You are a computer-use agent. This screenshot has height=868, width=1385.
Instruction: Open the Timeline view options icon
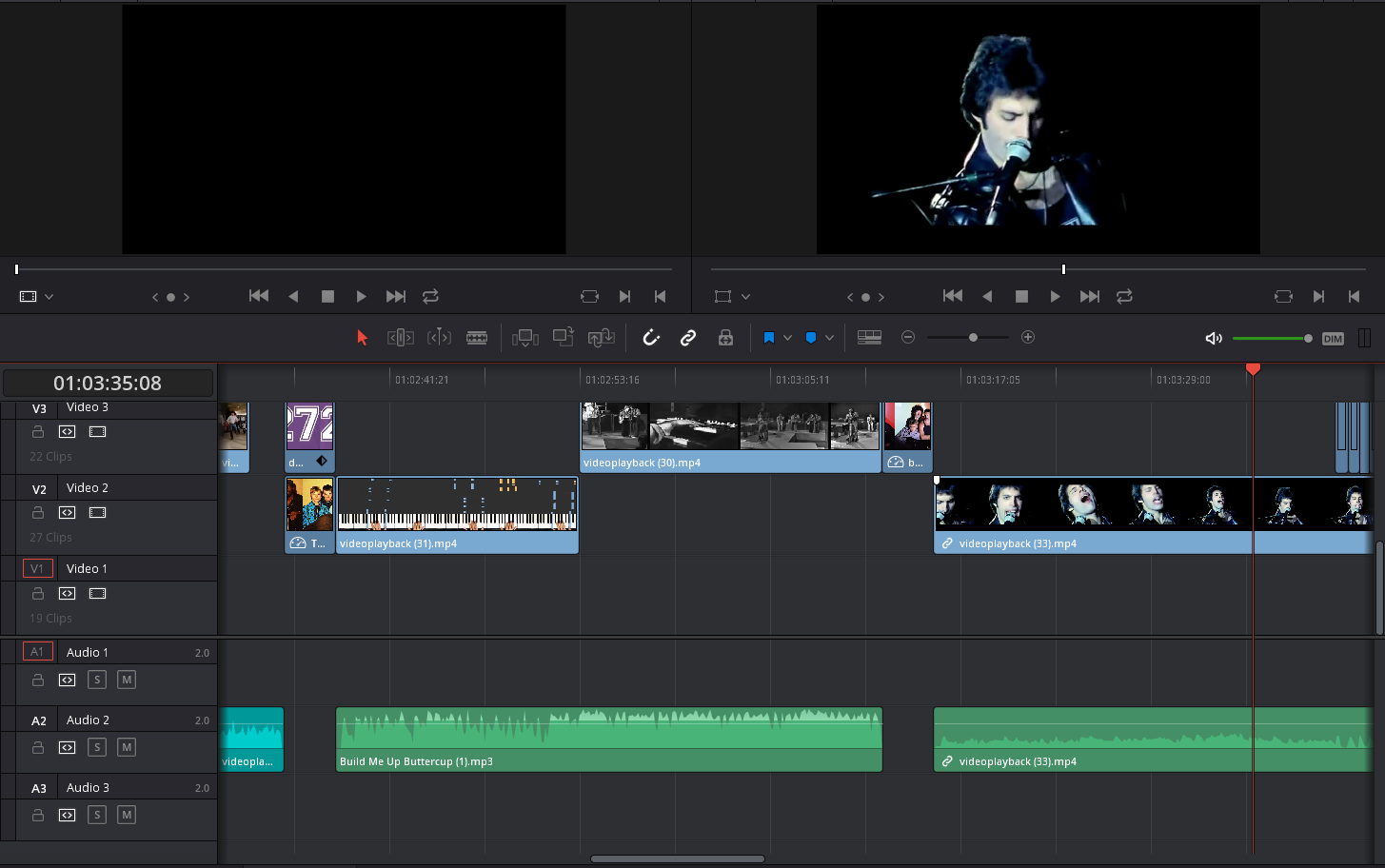(869, 337)
